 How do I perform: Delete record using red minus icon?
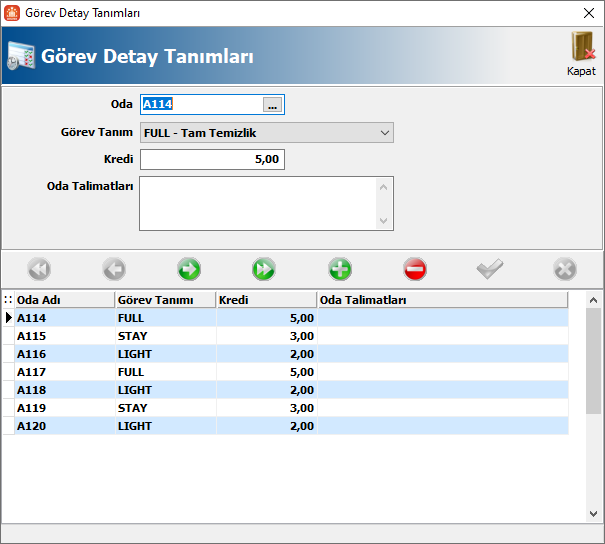pyautogui.click(x=415, y=269)
